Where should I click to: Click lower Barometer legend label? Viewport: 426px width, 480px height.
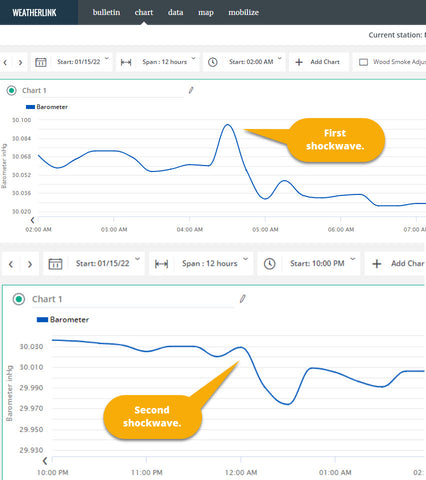pos(69,320)
